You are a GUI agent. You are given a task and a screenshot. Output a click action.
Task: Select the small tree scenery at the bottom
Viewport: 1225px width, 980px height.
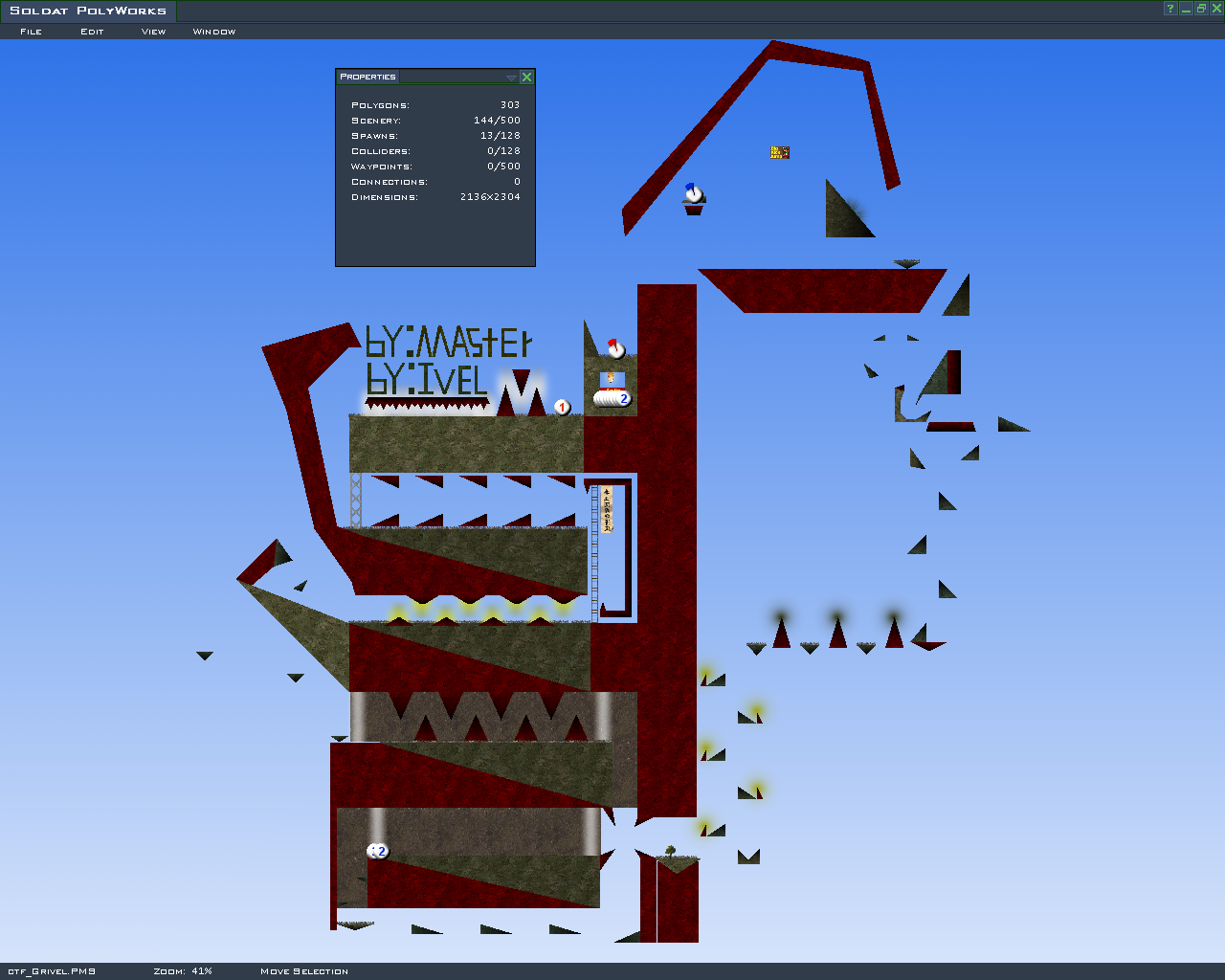pos(670,851)
